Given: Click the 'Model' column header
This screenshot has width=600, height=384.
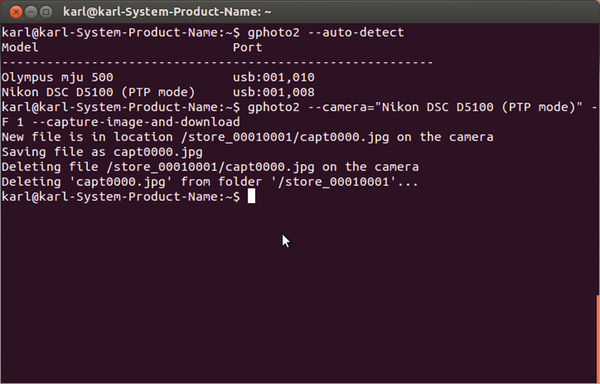Looking at the screenshot, I should (x=20, y=47).
